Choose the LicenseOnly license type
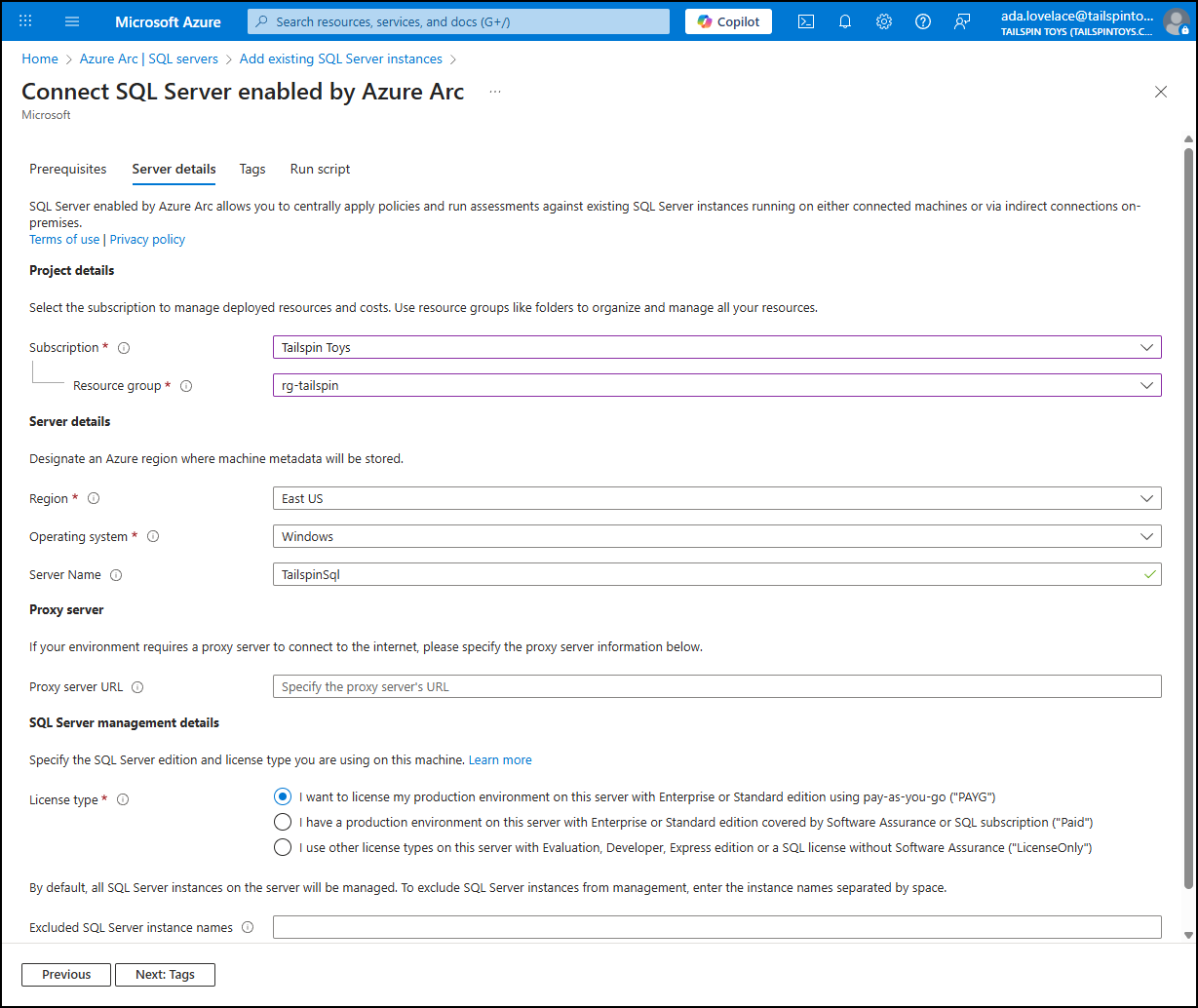Image resolution: width=1198 pixels, height=1008 pixels. point(282,847)
